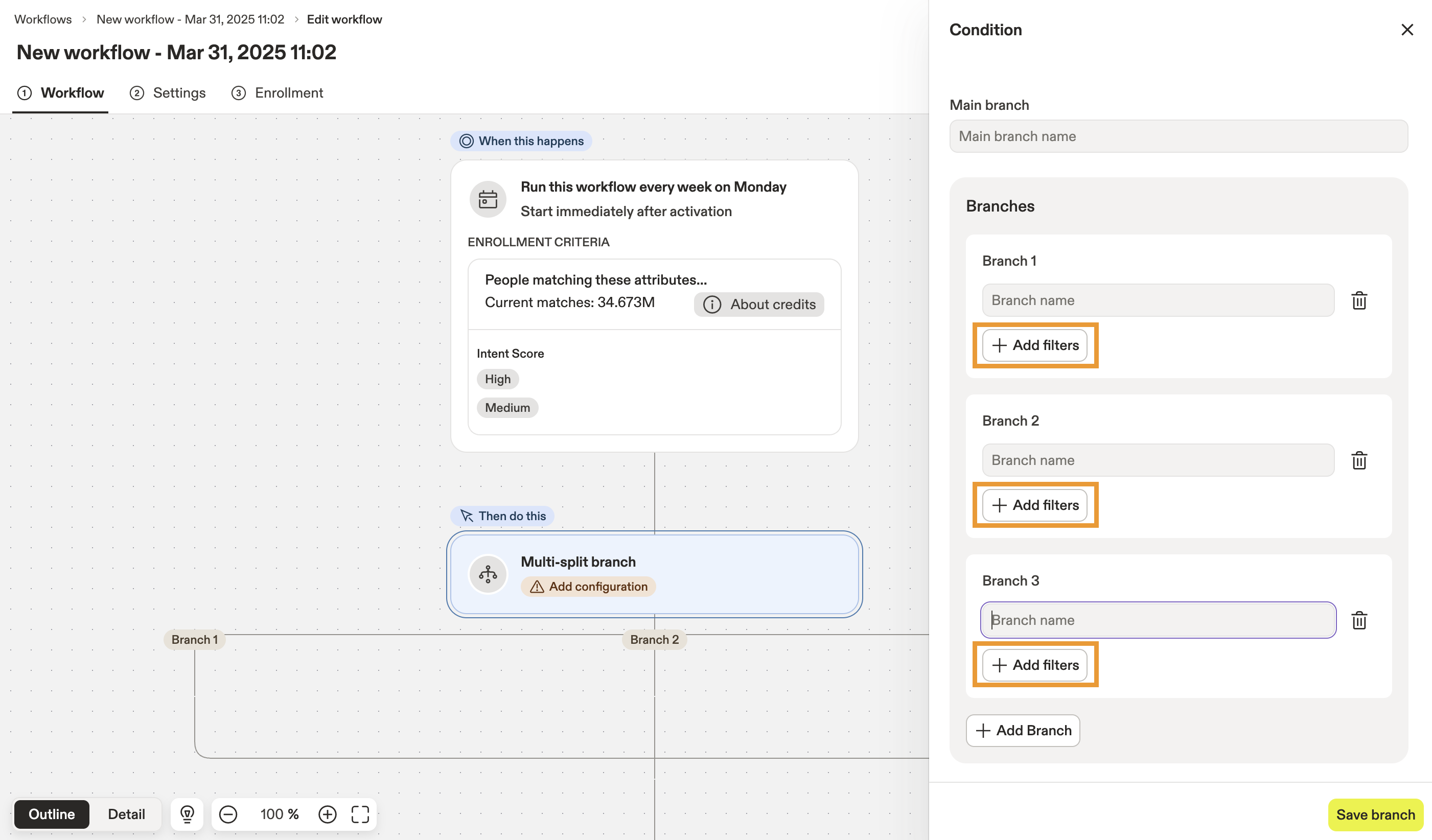Zoom in with the plus icon
The image size is (1432, 840).
[x=327, y=814]
